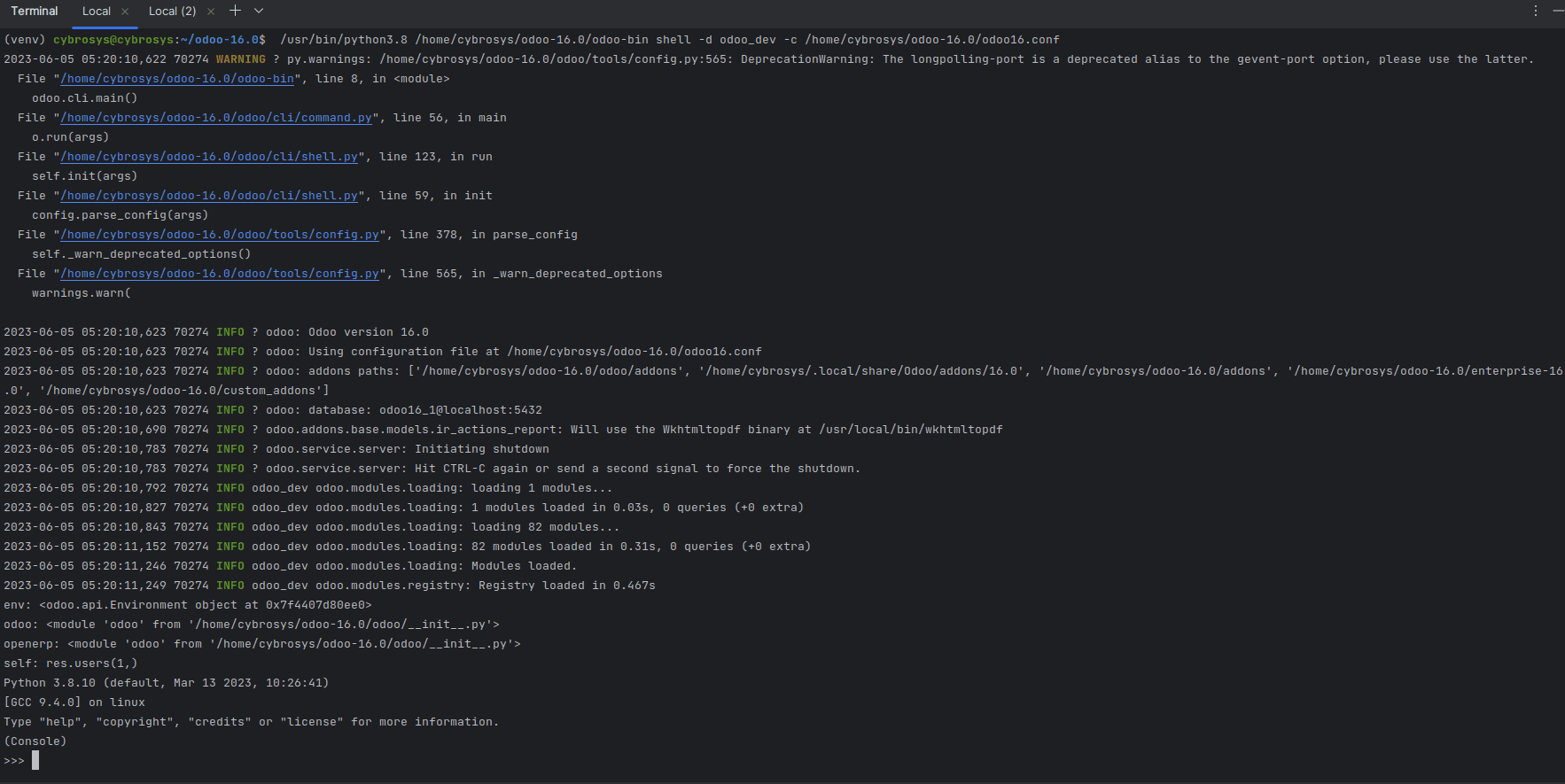Click the 'Hit CTRL-C again' log line
1565x784 pixels.
click(x=432, y=469)
